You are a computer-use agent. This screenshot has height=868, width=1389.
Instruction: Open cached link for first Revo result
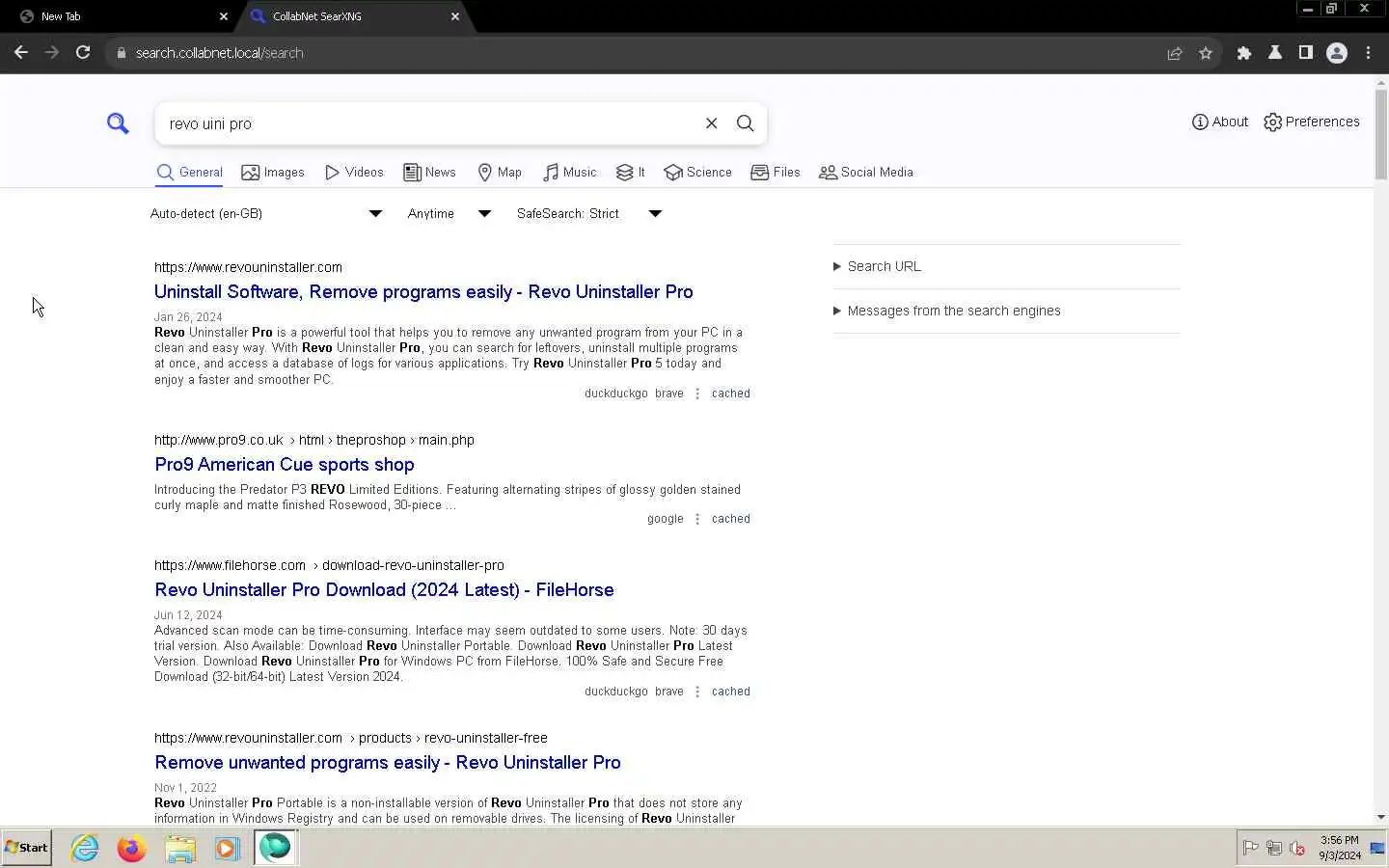[730, 393]
